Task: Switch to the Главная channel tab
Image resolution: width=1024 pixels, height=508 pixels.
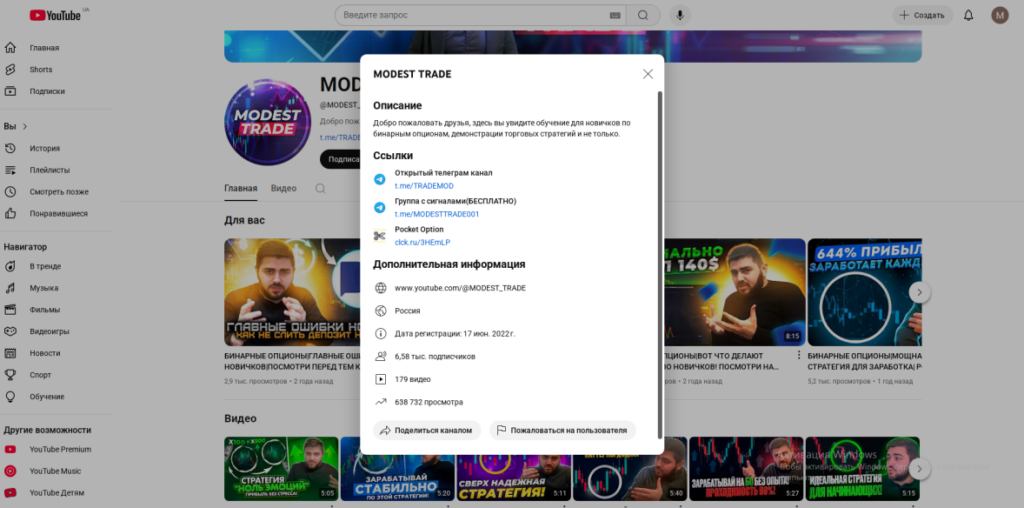Action: pyautogui.click(x=240, y=188)
